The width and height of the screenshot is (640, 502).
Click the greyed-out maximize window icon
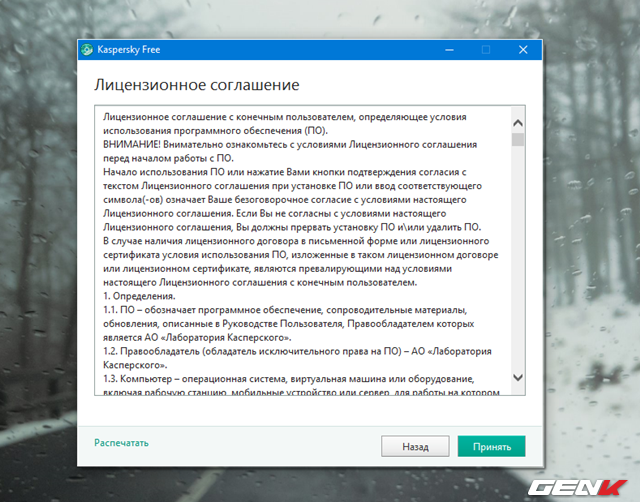pyautogui.click(x=486, y=48)
